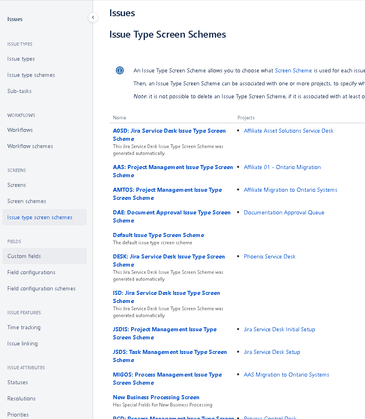
Task: Collapse the sidebar with the chevron button
Action: (x=93, y=17)
